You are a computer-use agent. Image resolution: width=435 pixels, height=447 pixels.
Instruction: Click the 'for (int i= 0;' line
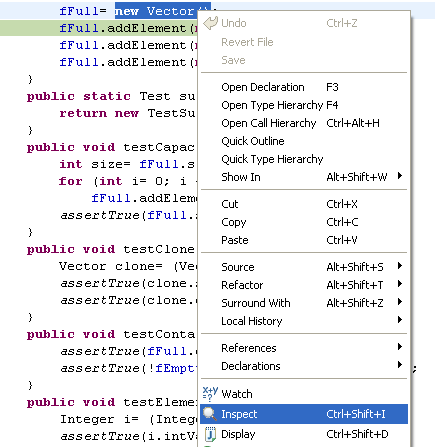[114, 181]
